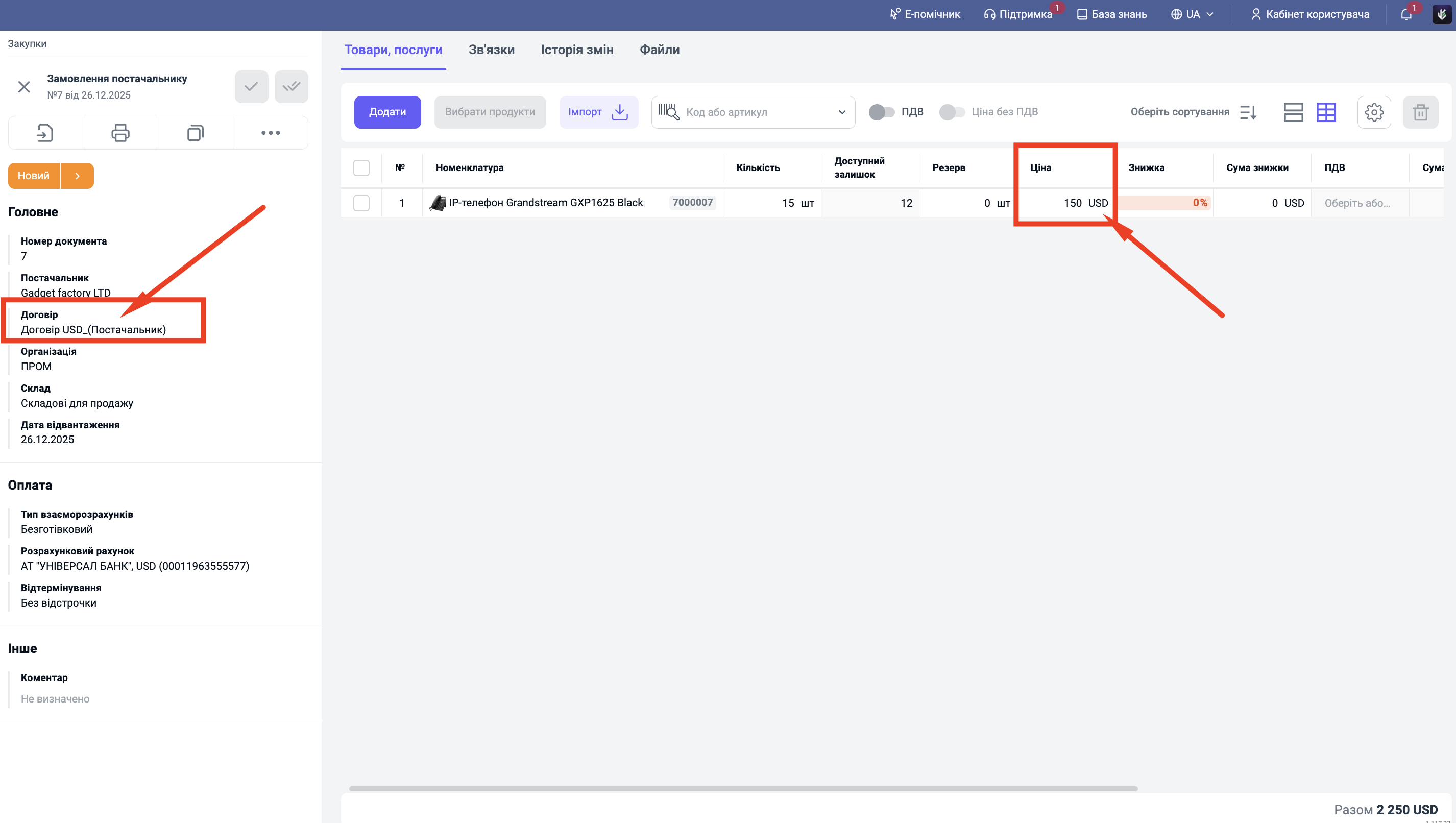Switch to row list view icon

tap(1293, 112)
